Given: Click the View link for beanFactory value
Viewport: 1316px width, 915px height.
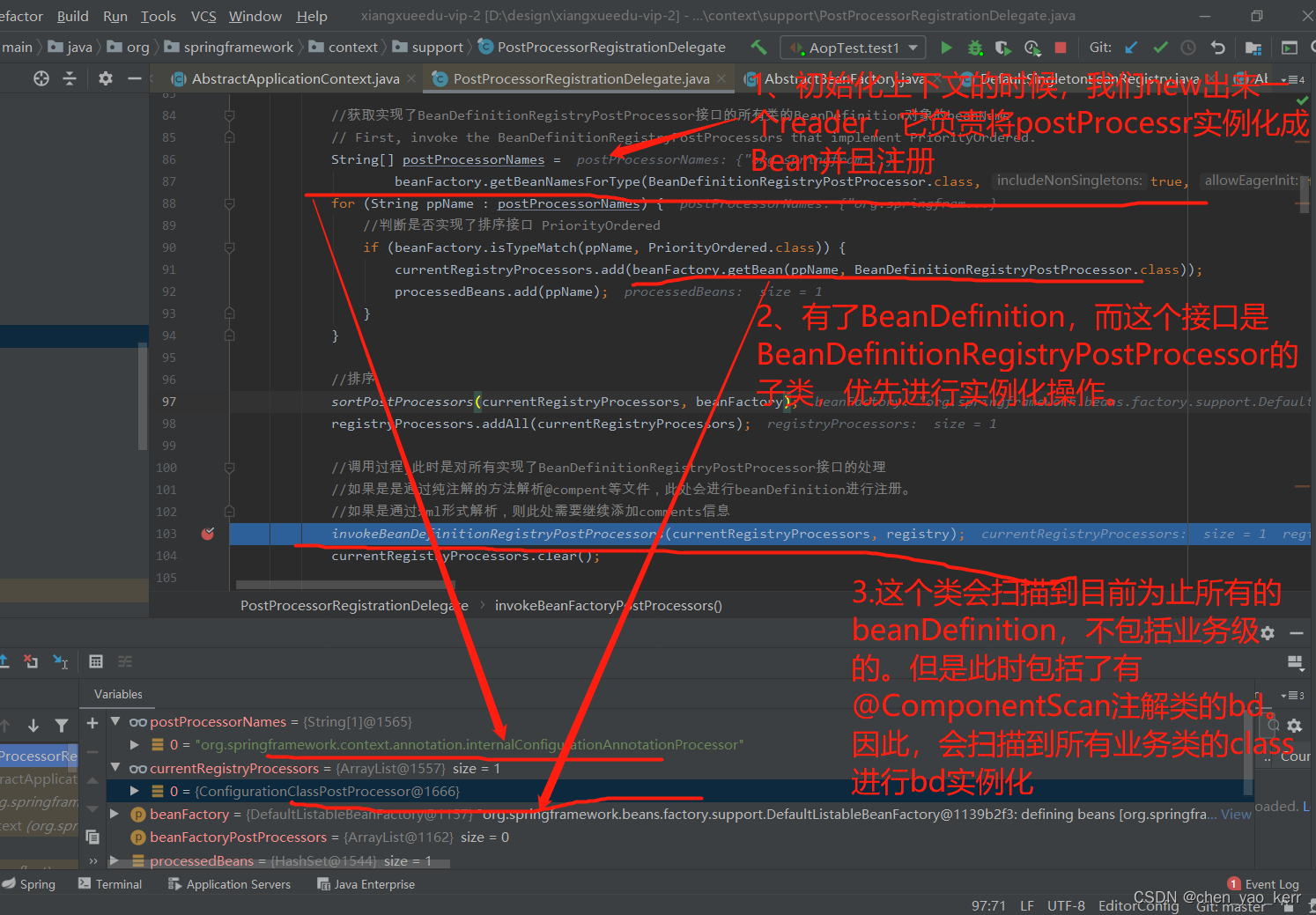Looking at the screenshot, I should (x=1235, y=814).
